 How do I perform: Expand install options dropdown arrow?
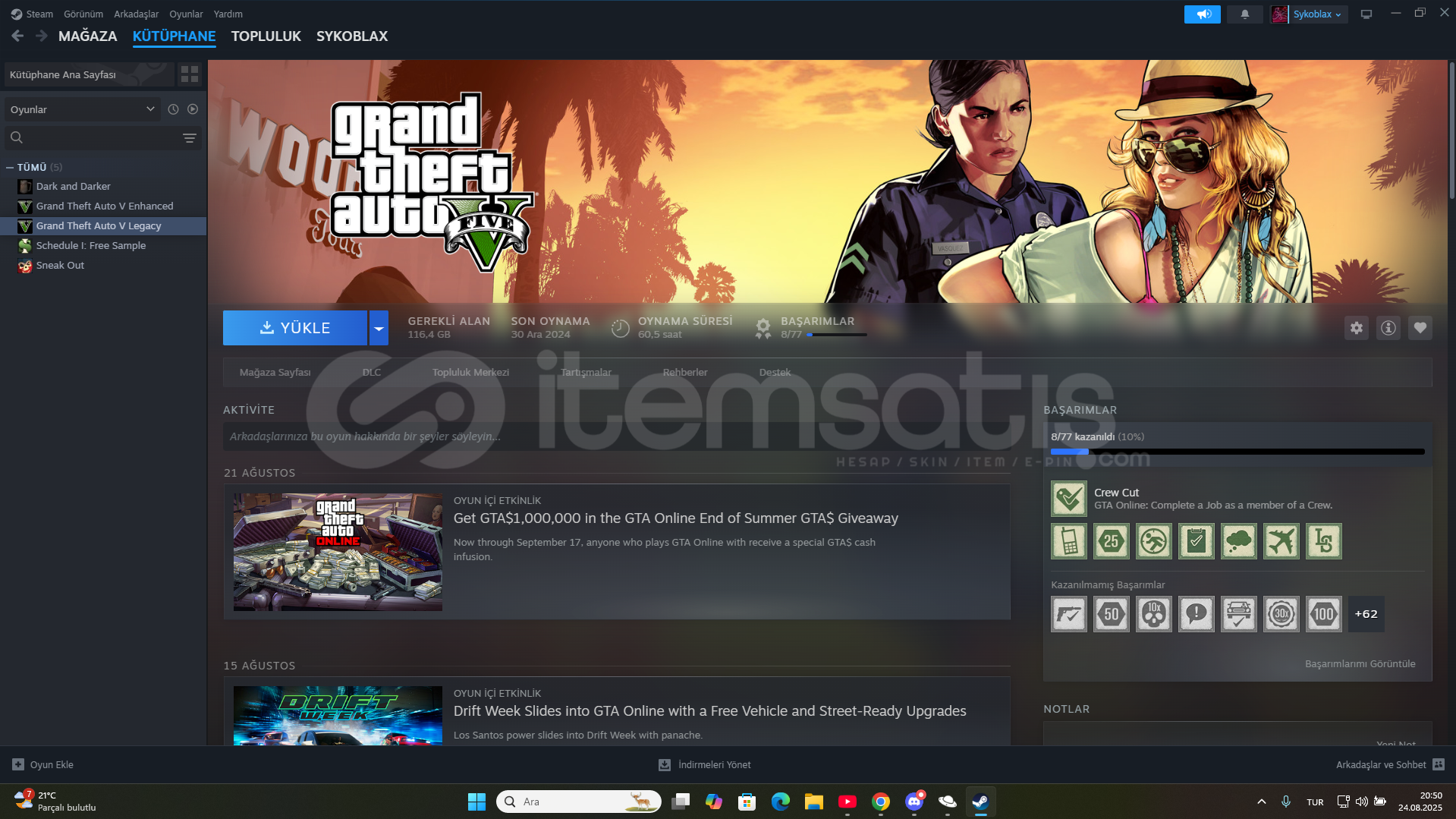coord(379,328)
